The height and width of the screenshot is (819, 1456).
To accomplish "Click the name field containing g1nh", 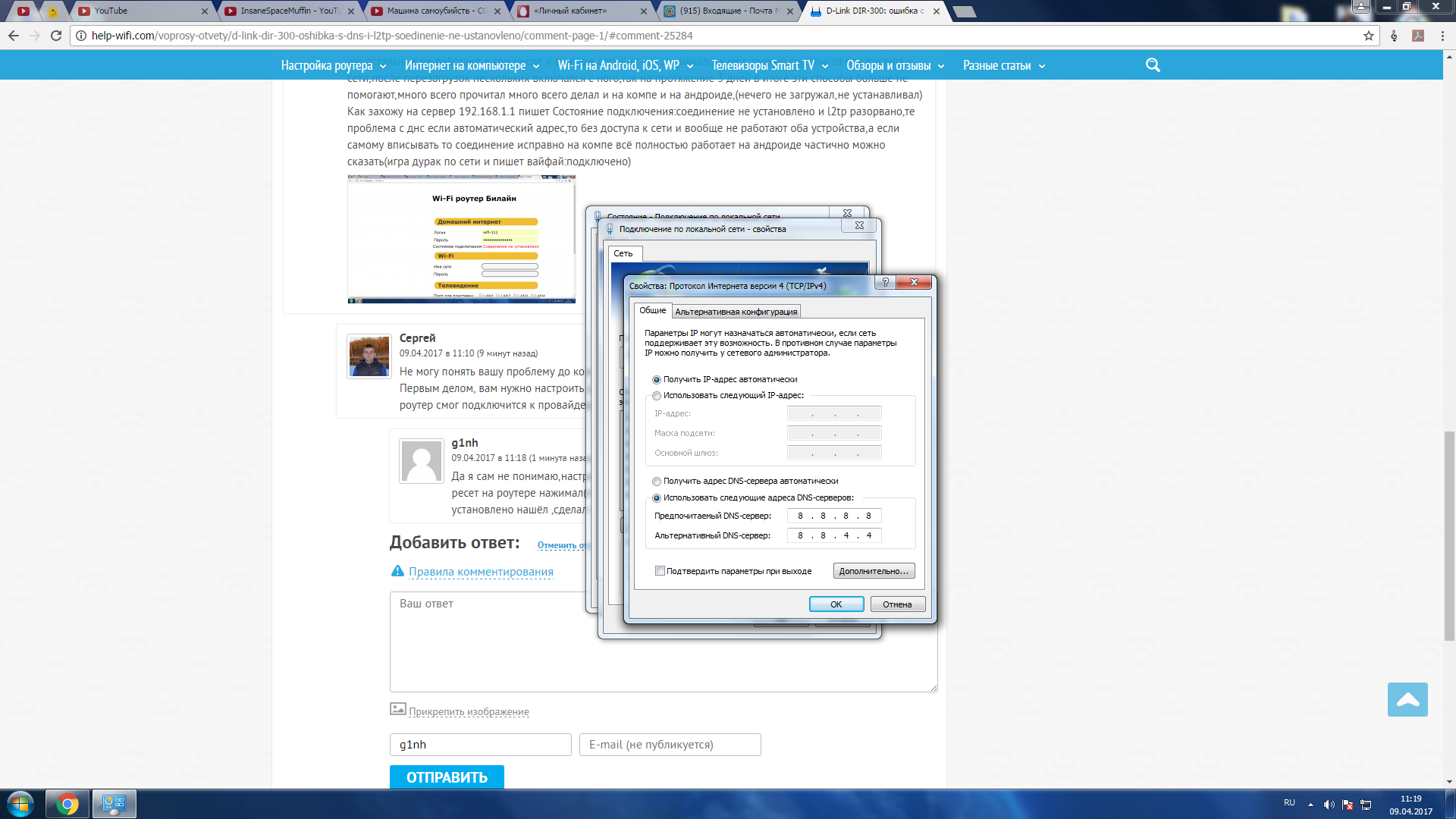I will tap(481, 745).
